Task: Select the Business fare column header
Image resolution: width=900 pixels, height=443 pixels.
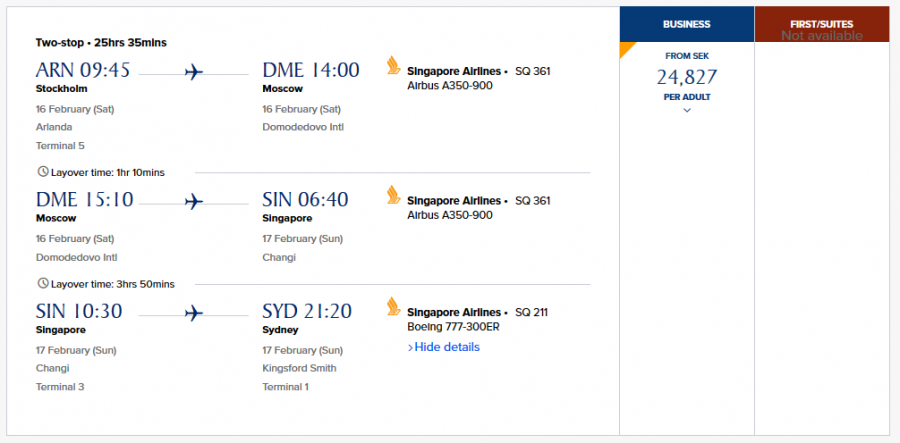Action: coord(687,24)
